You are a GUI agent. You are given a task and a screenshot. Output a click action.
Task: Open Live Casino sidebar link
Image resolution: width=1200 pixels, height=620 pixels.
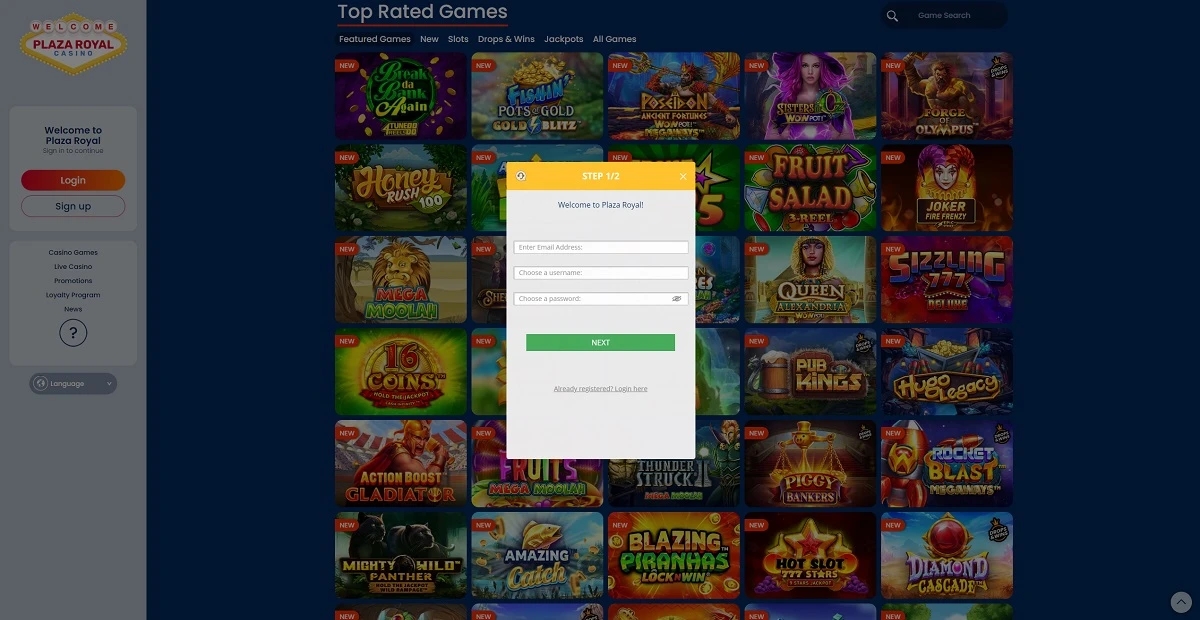tap(73, 267)
